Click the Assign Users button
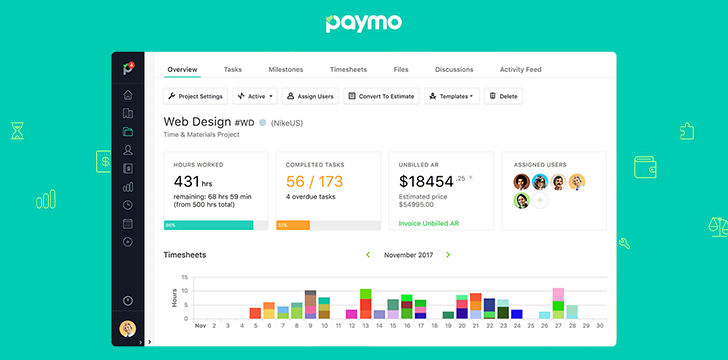This screenshot has height=360, width=728. (310, 96)
